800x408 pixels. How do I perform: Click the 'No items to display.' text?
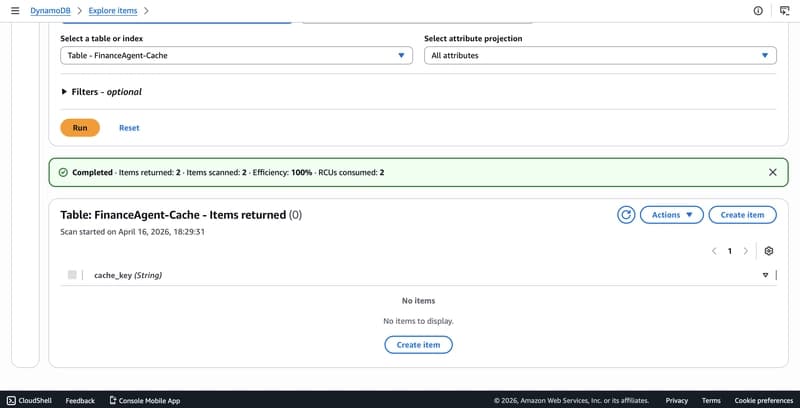point(418,321)
